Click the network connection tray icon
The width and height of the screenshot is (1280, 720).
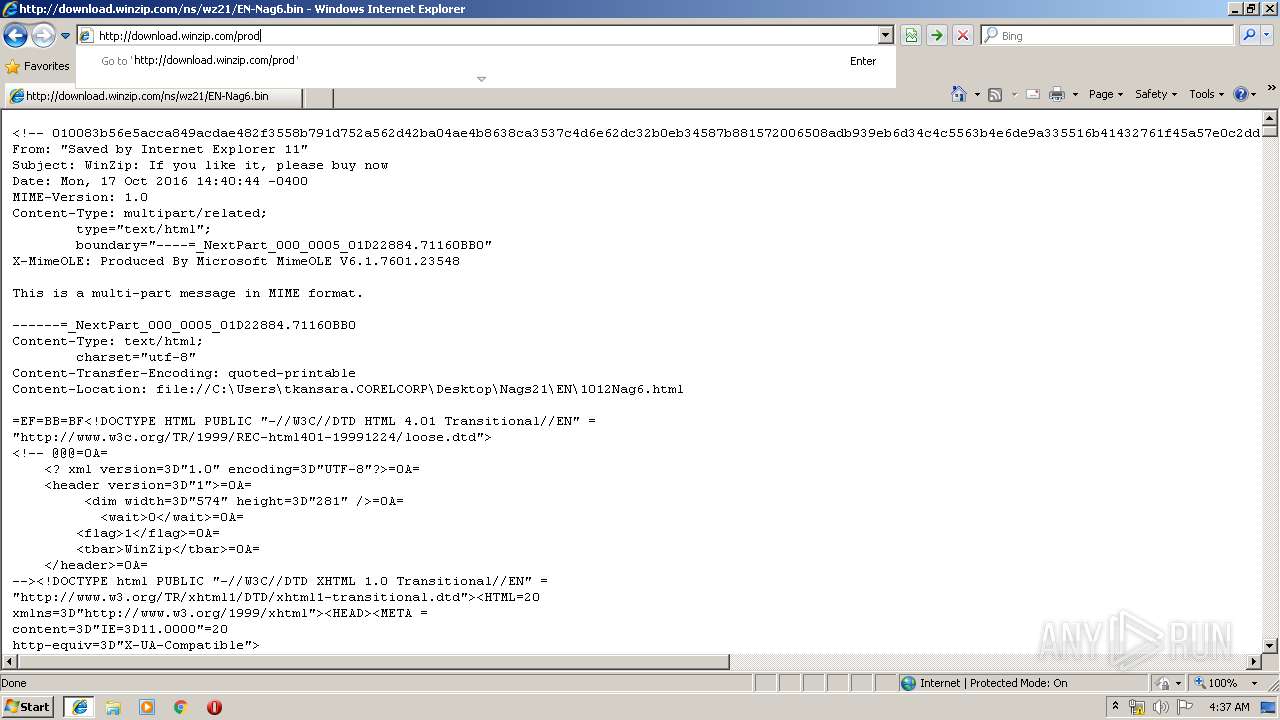point(1137,707)
